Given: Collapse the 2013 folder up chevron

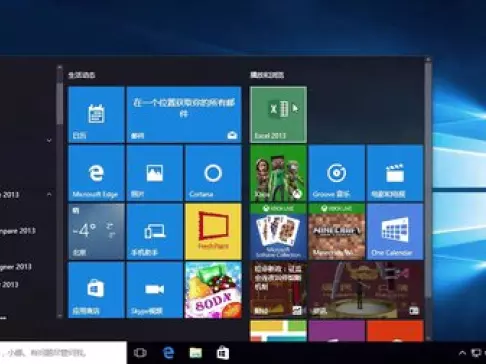Looking at the screenshot, I should (x=49, y=194).
